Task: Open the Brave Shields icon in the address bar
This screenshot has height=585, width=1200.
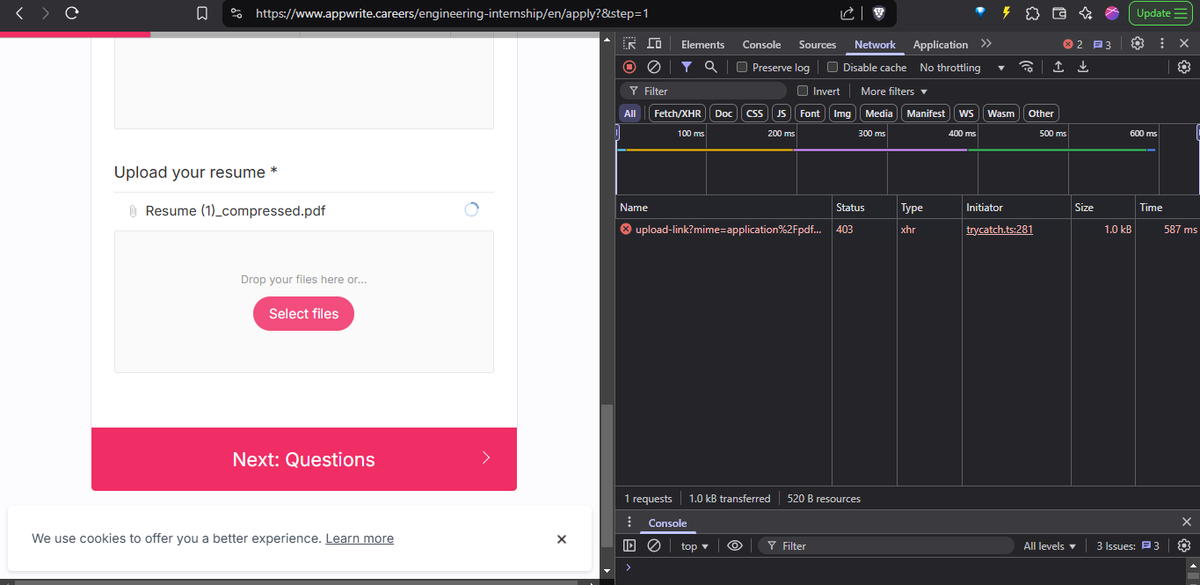Action: (878, 14)
